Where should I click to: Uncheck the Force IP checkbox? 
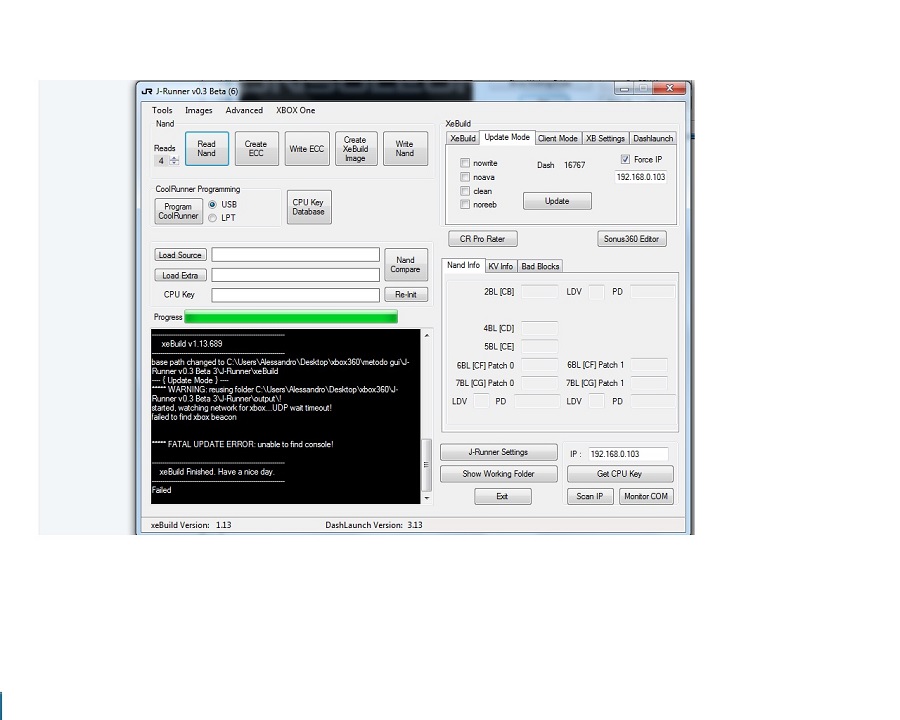coord(625,160)
